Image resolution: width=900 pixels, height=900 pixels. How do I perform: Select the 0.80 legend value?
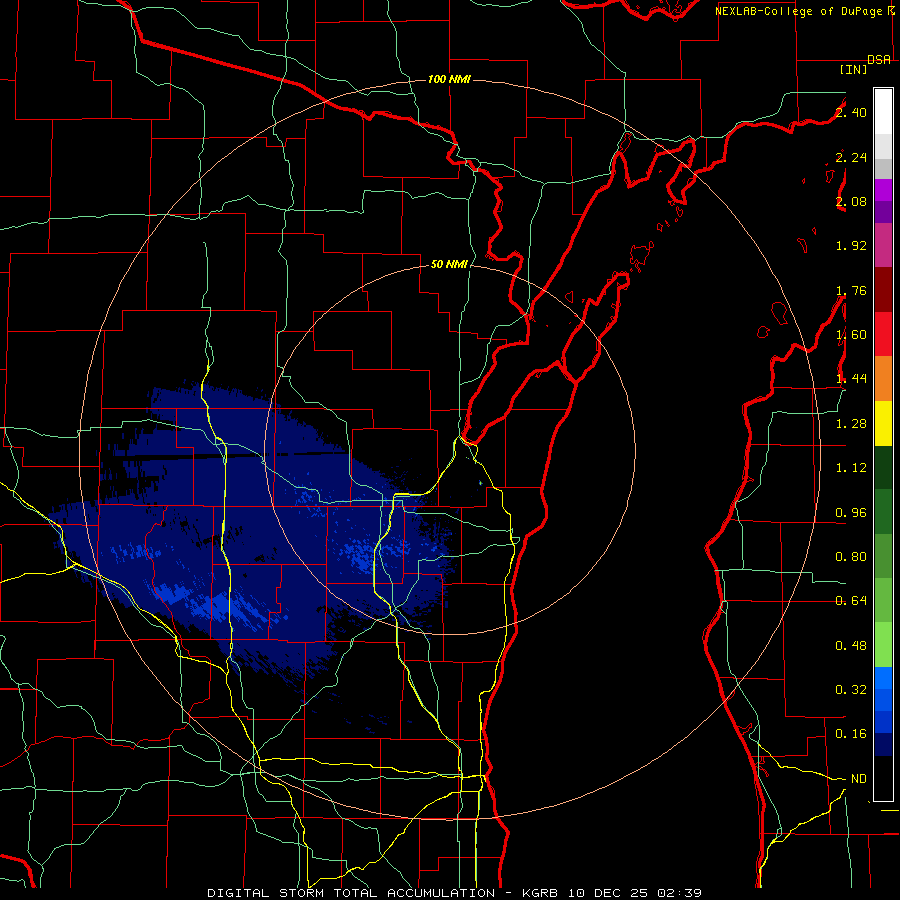pos(851,557)
